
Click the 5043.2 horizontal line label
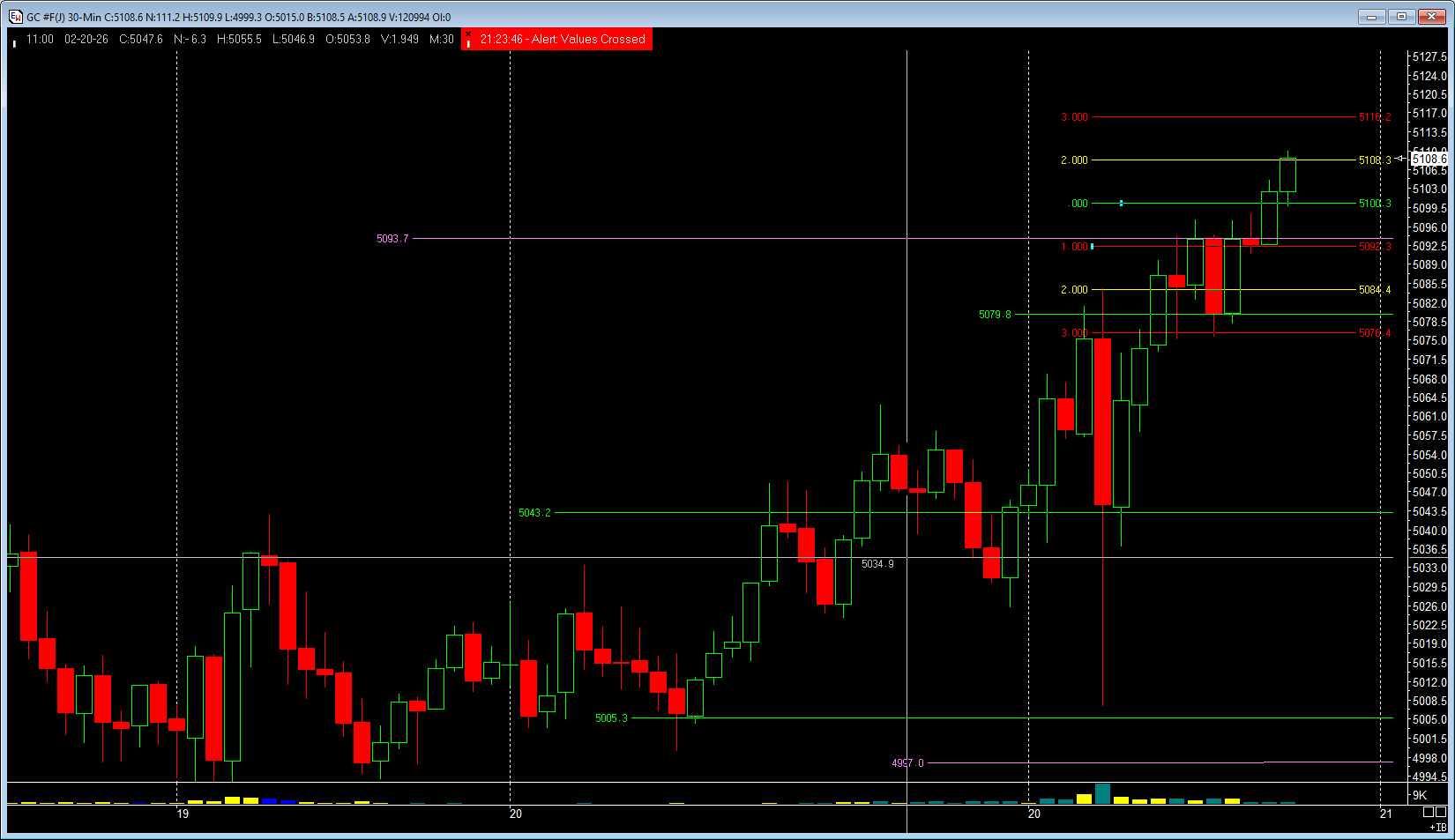(x=534, y=513)
